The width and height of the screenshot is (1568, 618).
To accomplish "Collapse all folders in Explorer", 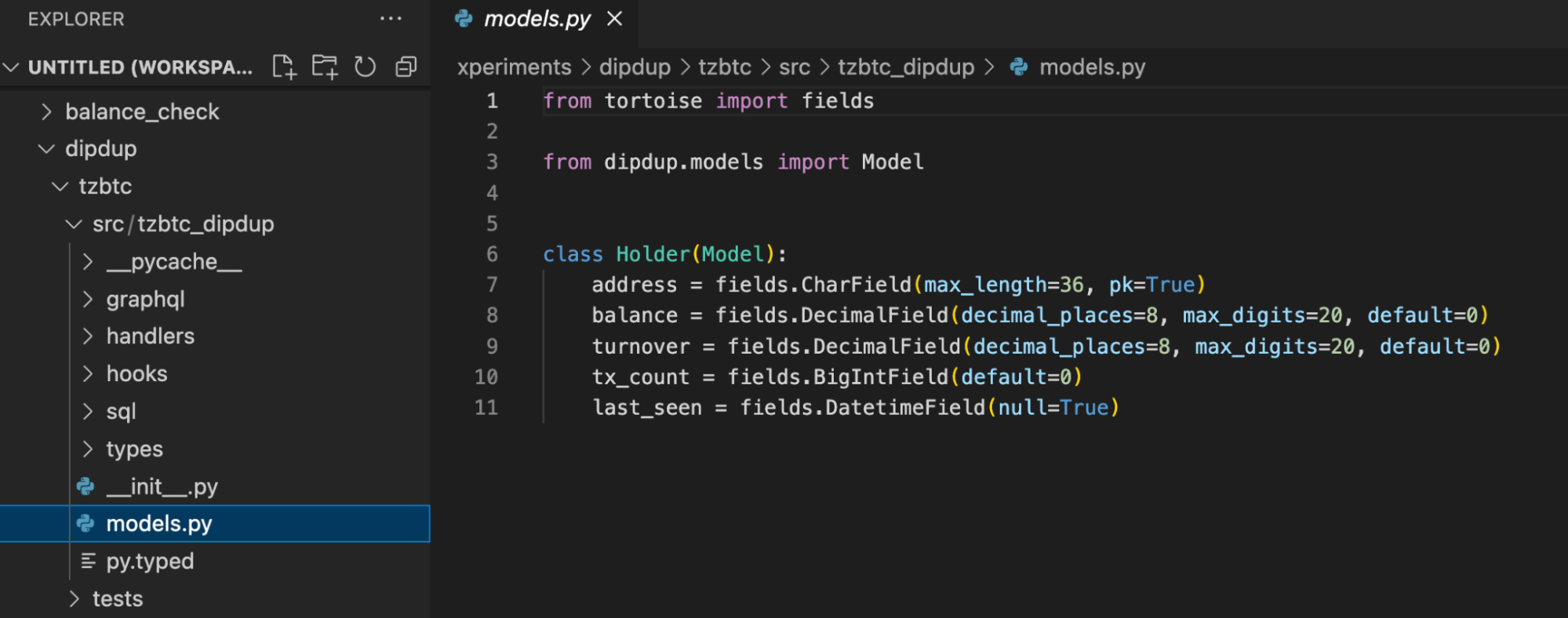I will tap(406, 67).
